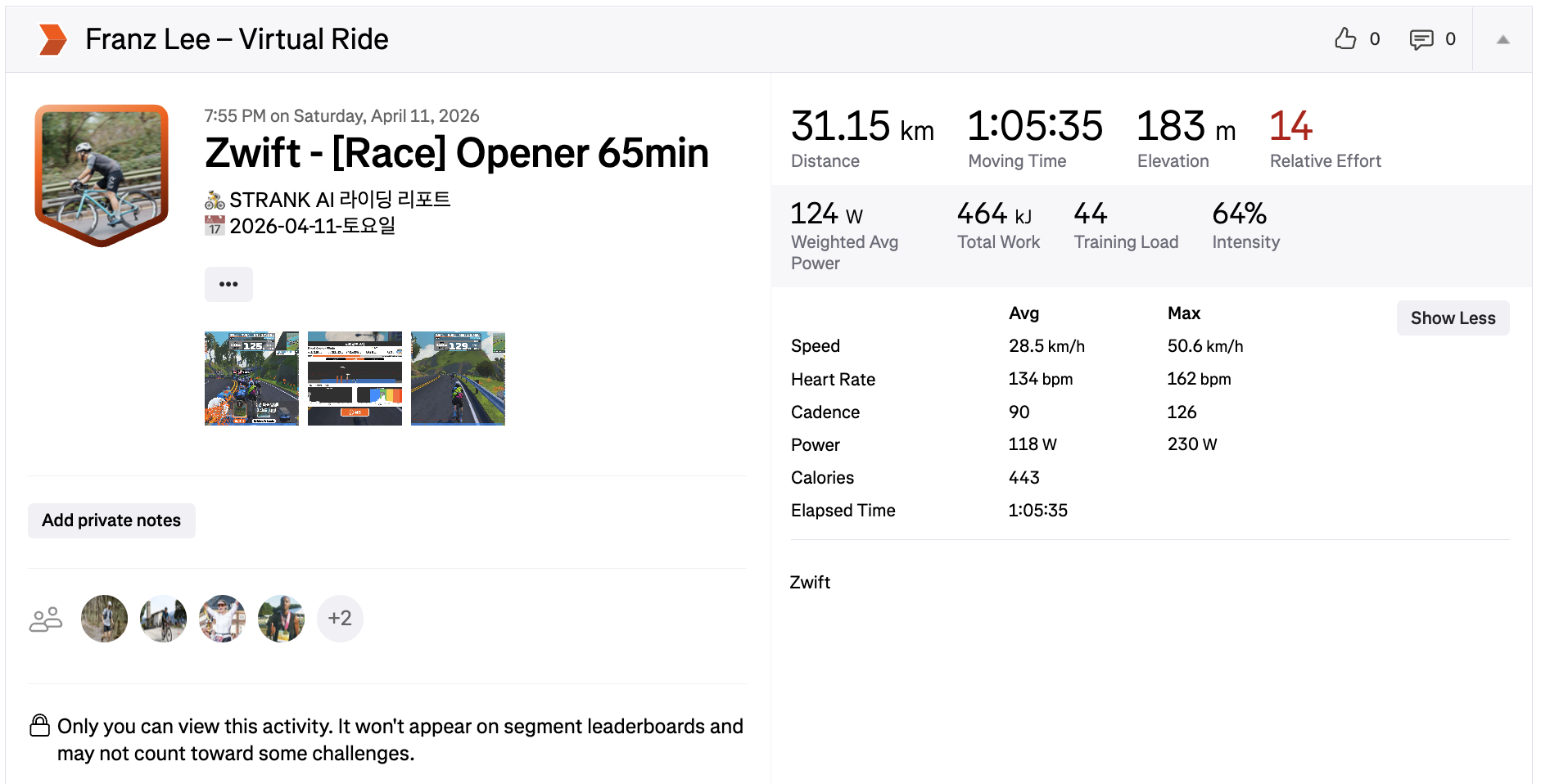Click the 'Zwift' device label

click(x=810, y=583)
